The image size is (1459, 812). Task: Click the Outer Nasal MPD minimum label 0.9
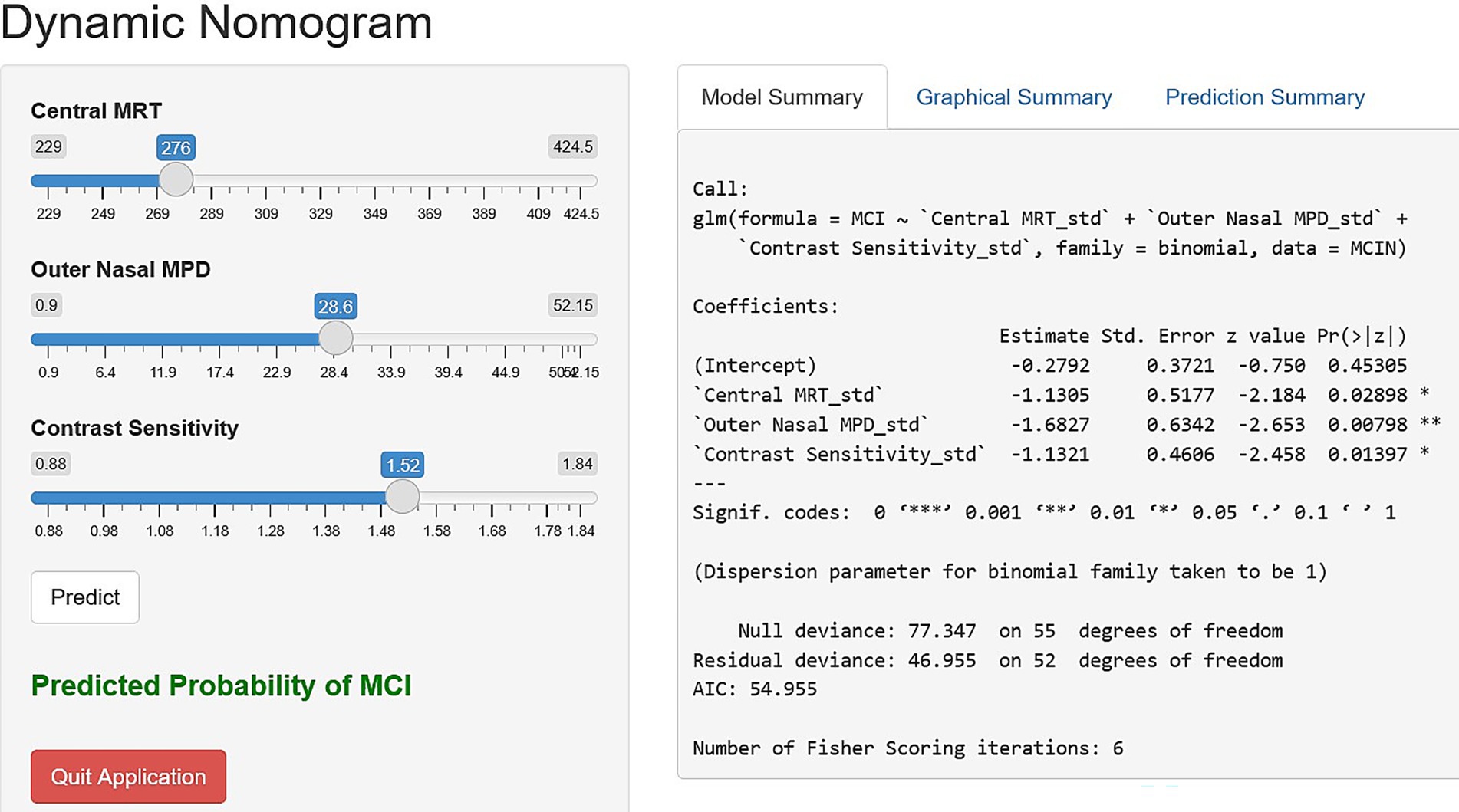pyautogui.click(x=46, y=305)
